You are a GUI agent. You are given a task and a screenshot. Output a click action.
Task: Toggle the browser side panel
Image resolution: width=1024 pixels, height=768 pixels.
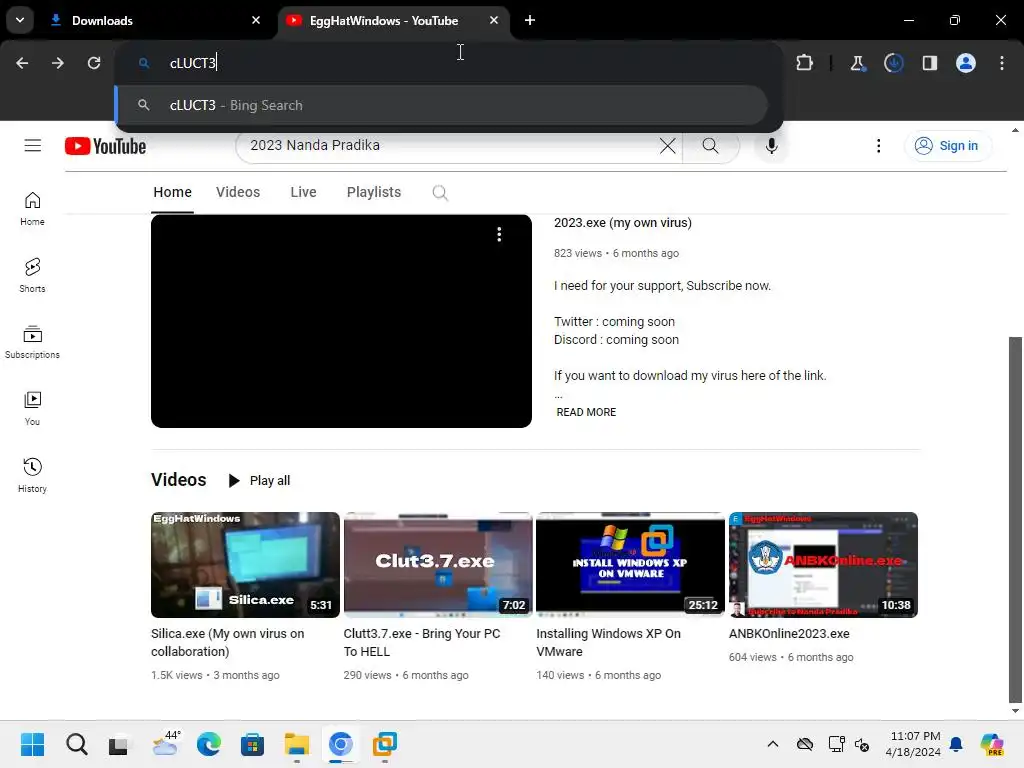[x=929, y=63]
